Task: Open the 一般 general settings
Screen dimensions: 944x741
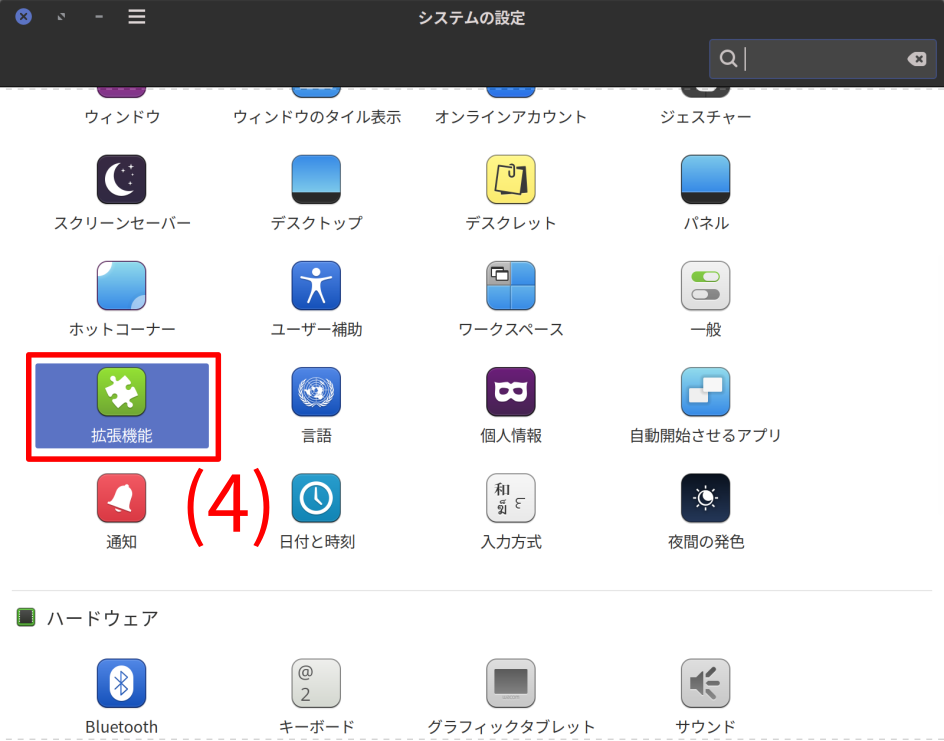Action: [705, 287]
